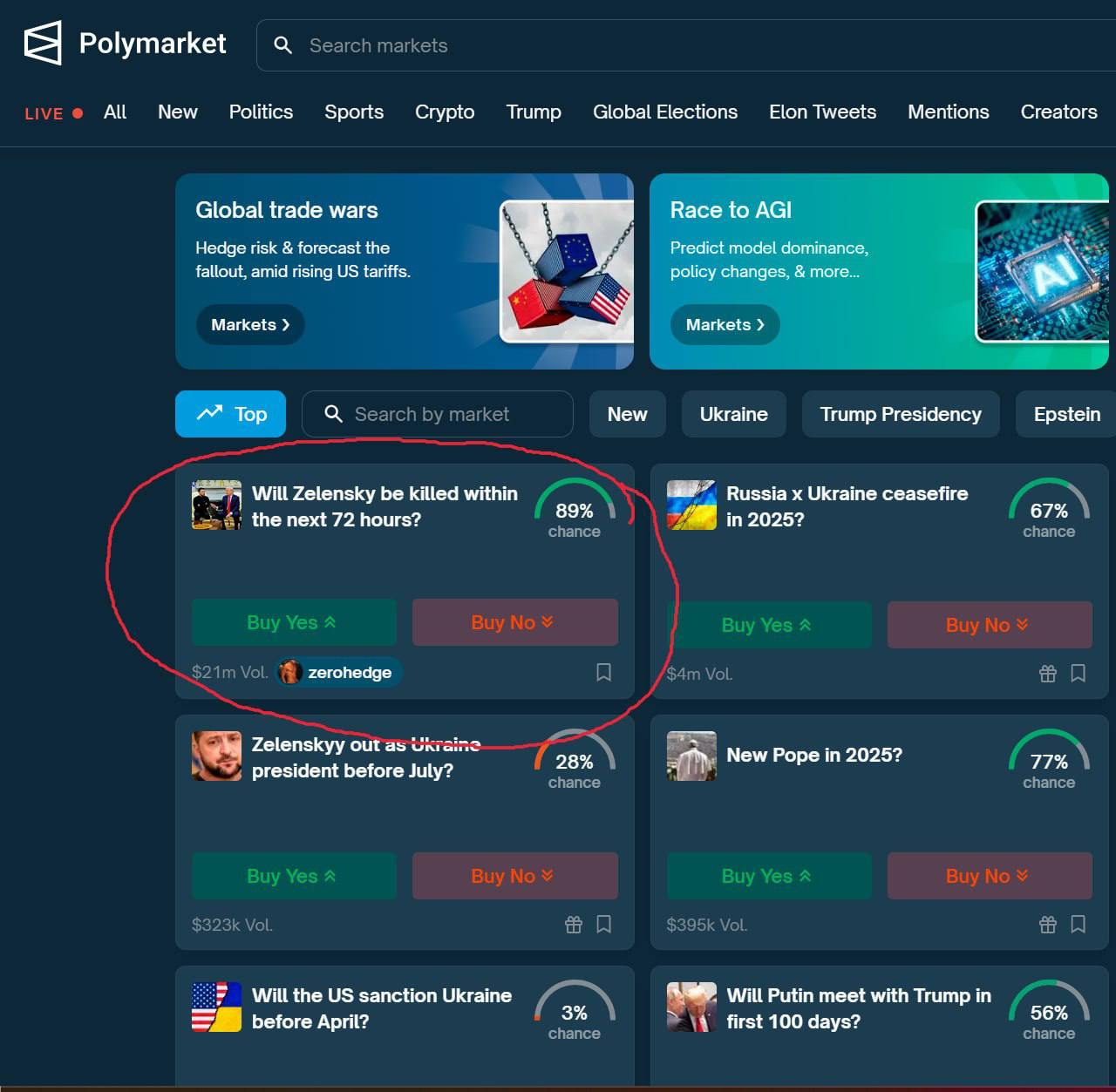Screen dimensions: 1116x1092
Task: Open the Crypto category
Action: tap(445, 112)
